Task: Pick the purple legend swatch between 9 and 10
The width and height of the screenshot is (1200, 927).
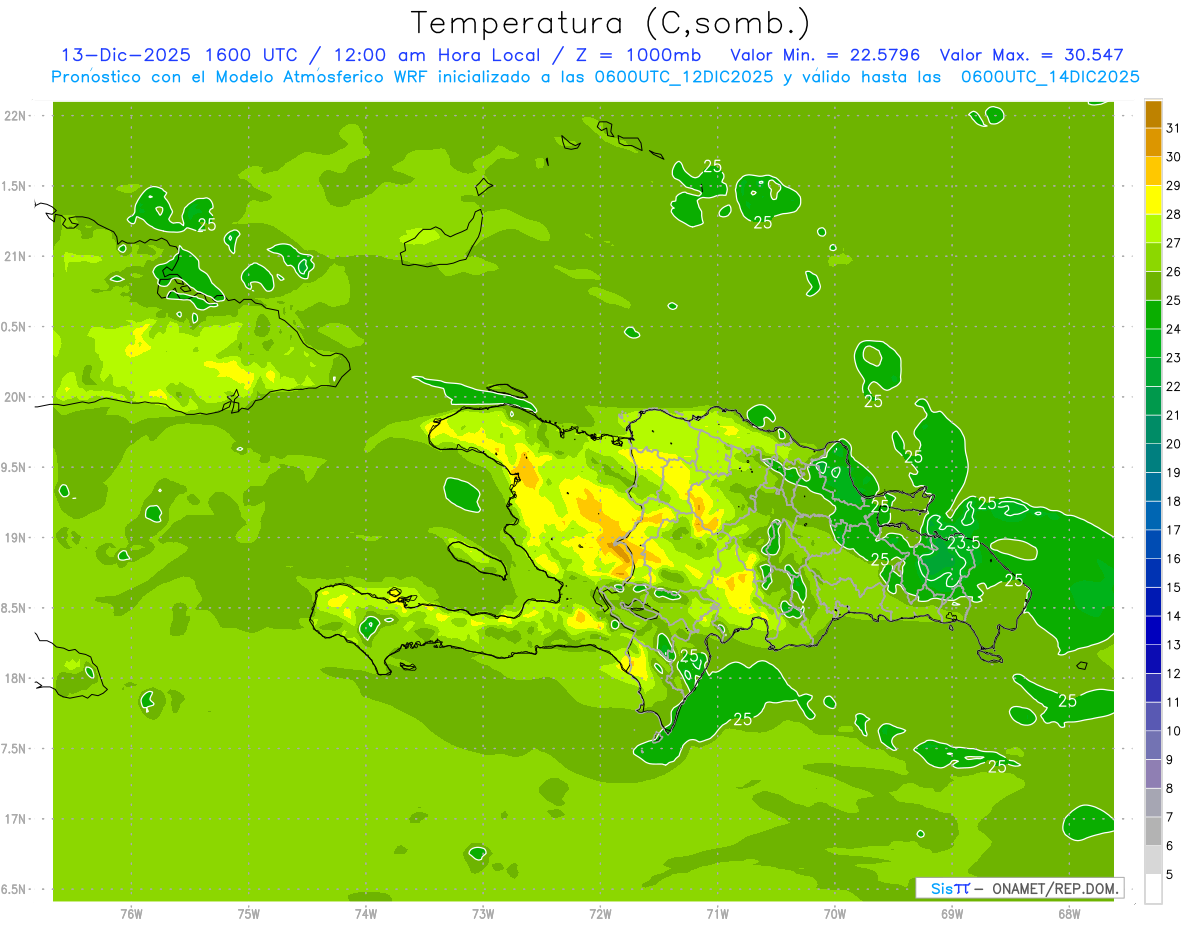Action: tap(1153, 745)
